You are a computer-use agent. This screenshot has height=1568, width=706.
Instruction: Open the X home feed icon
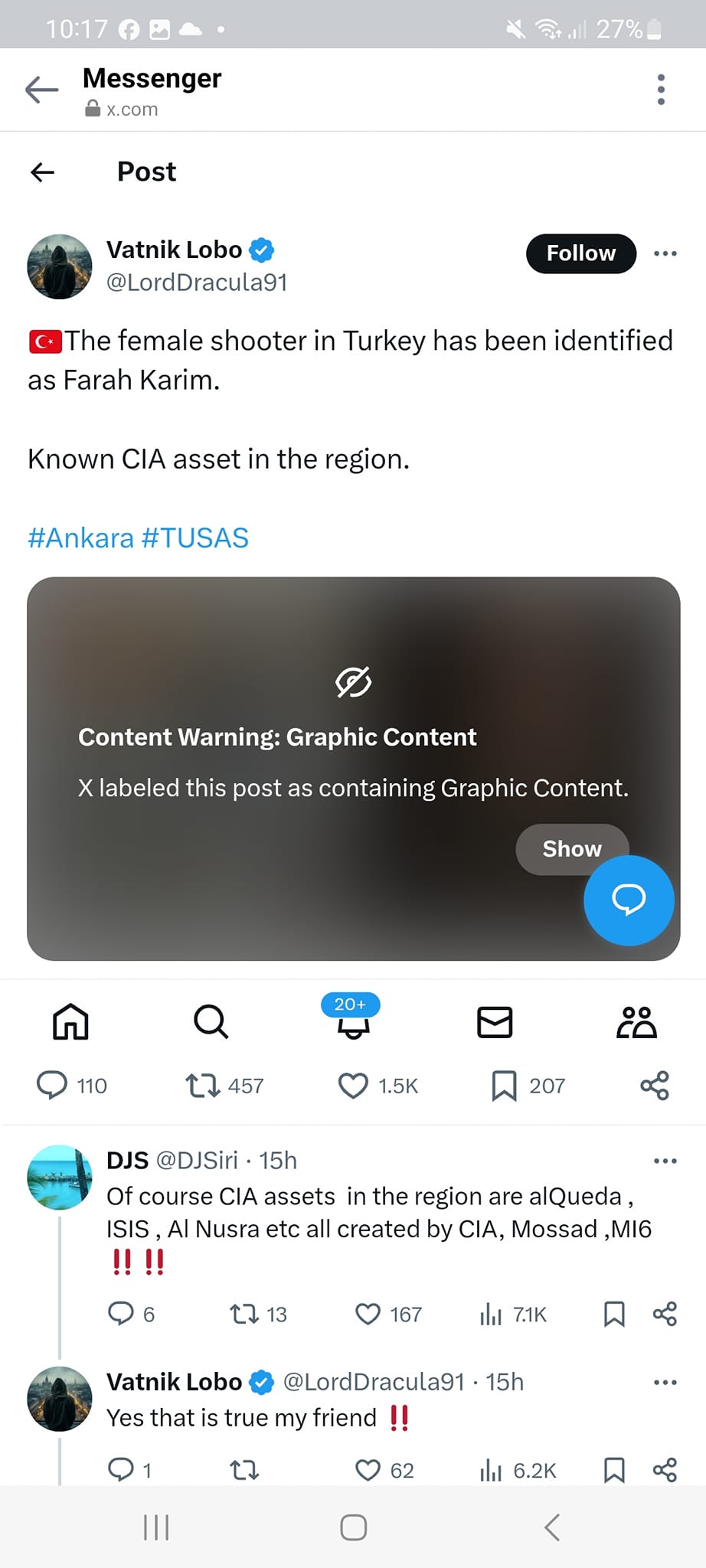tap(70, 1021)
